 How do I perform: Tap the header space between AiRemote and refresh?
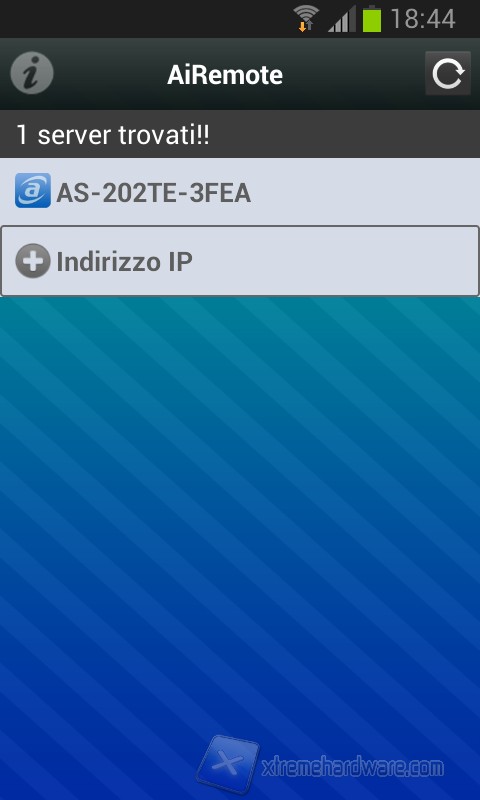tap(354, 74)
